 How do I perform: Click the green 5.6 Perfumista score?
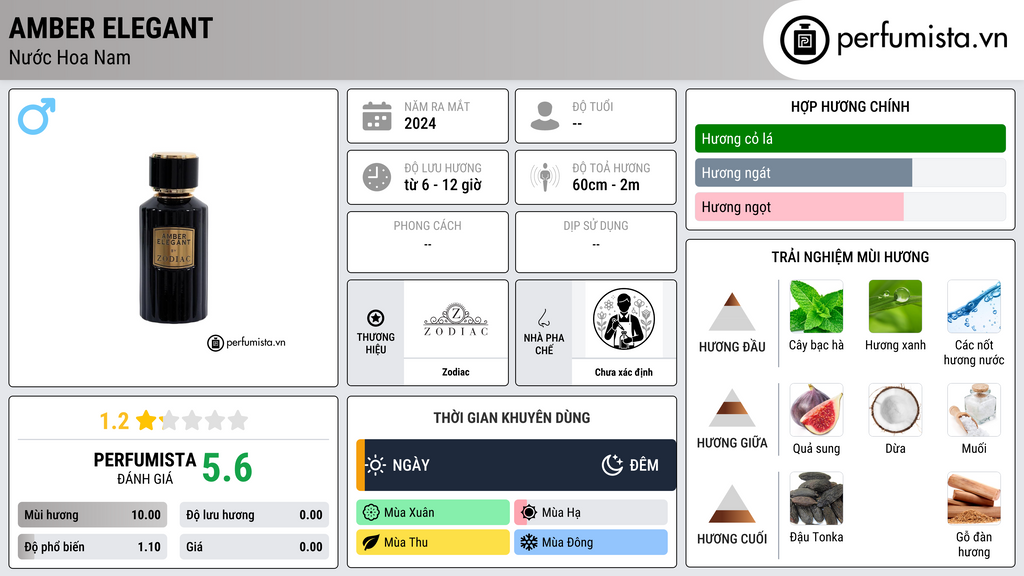pyautogui.click(x=227, y=468)
